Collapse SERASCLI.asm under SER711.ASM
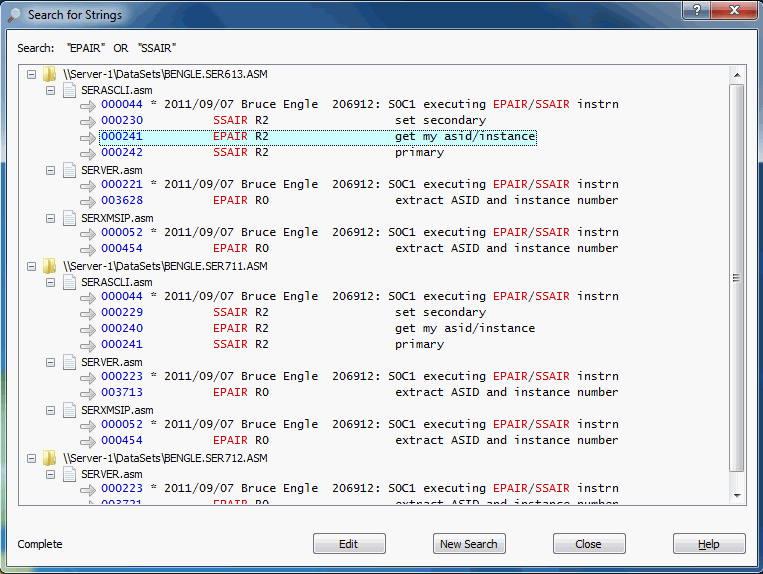Viewport: 763px width, 574px height. 50,283
